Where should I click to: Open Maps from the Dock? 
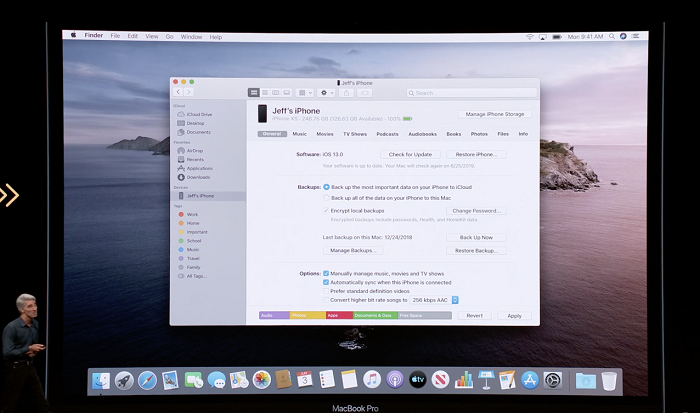point(239,380)
